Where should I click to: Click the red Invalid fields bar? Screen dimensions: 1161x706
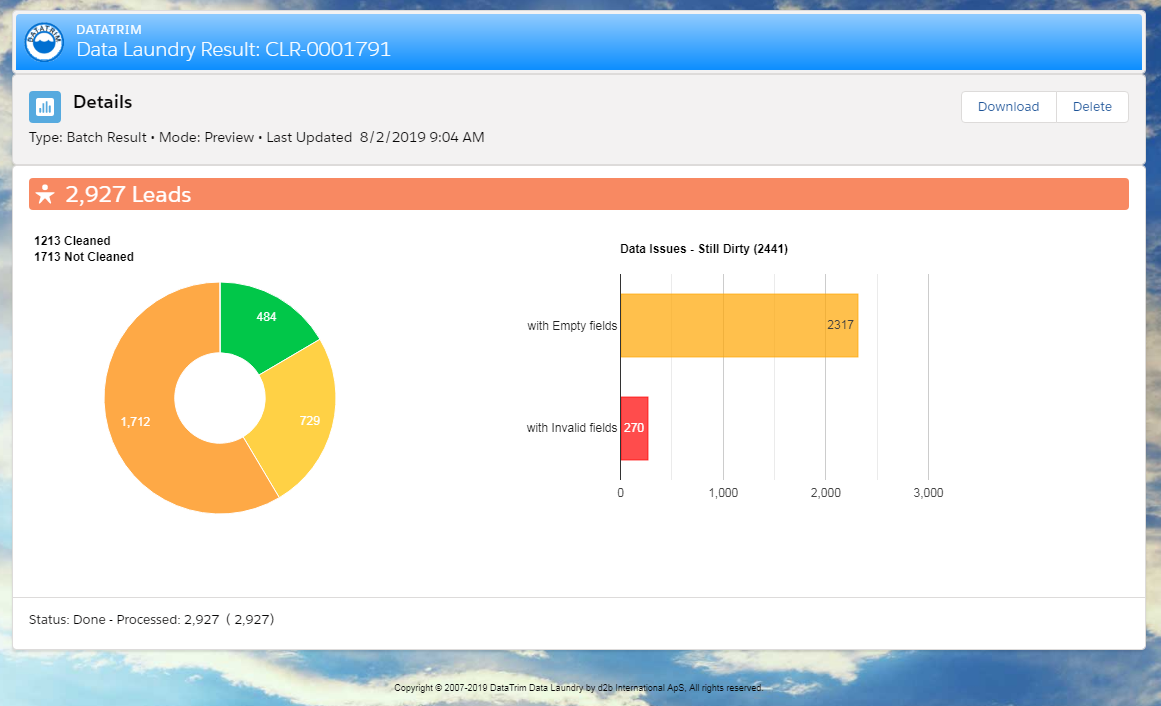pos(634,428)
